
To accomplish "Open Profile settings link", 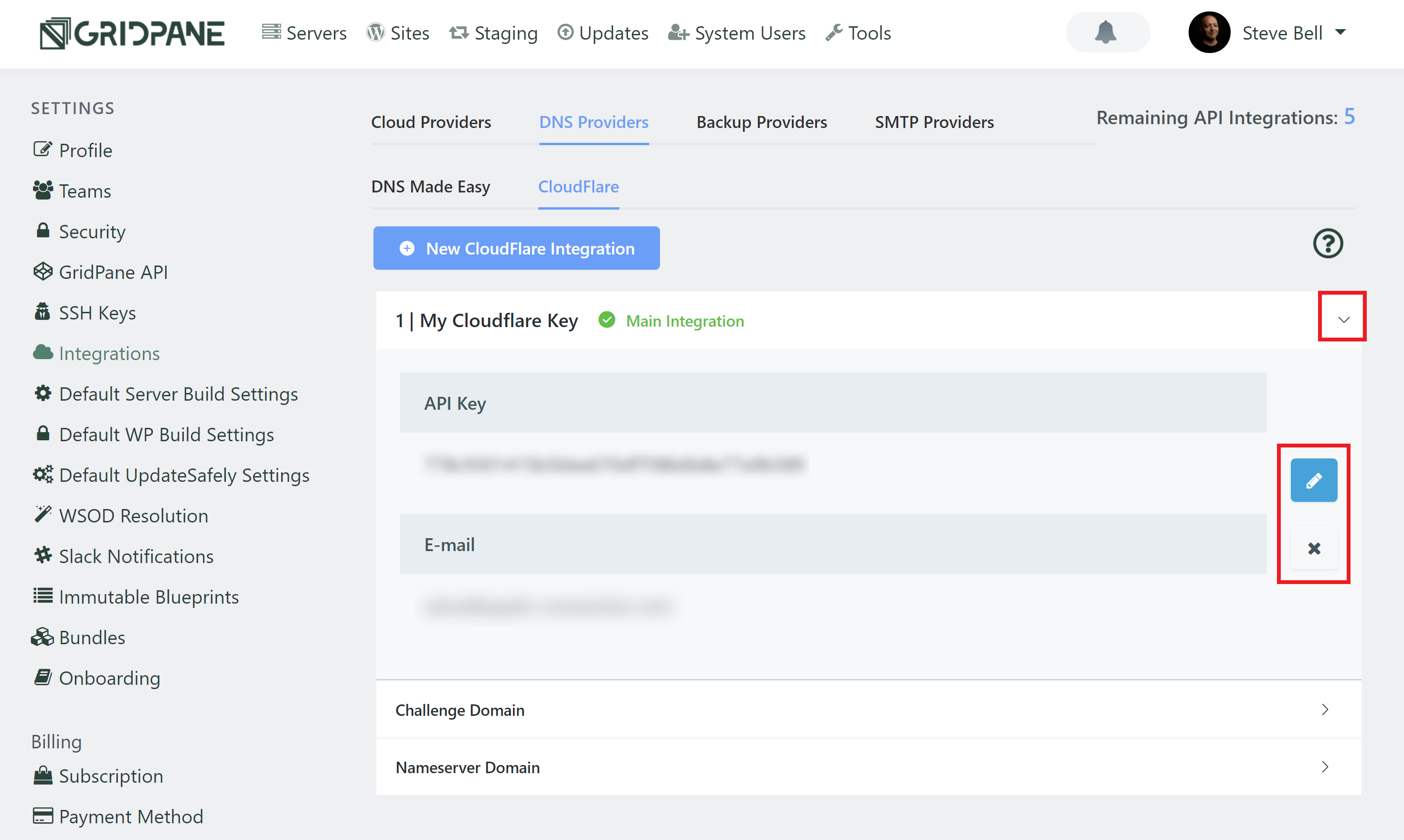I will click(x=85, y=150).
